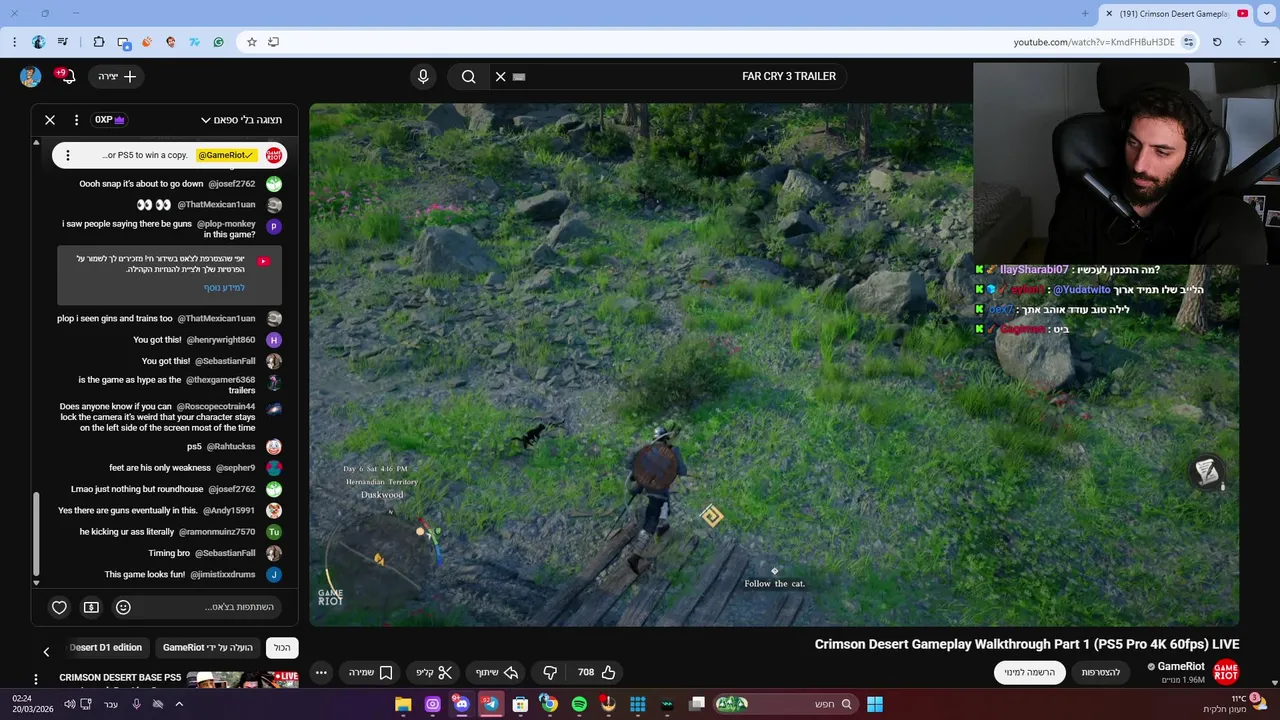Reload the page in Chrome
1280x720 pixels.
tap(1217, 42)
